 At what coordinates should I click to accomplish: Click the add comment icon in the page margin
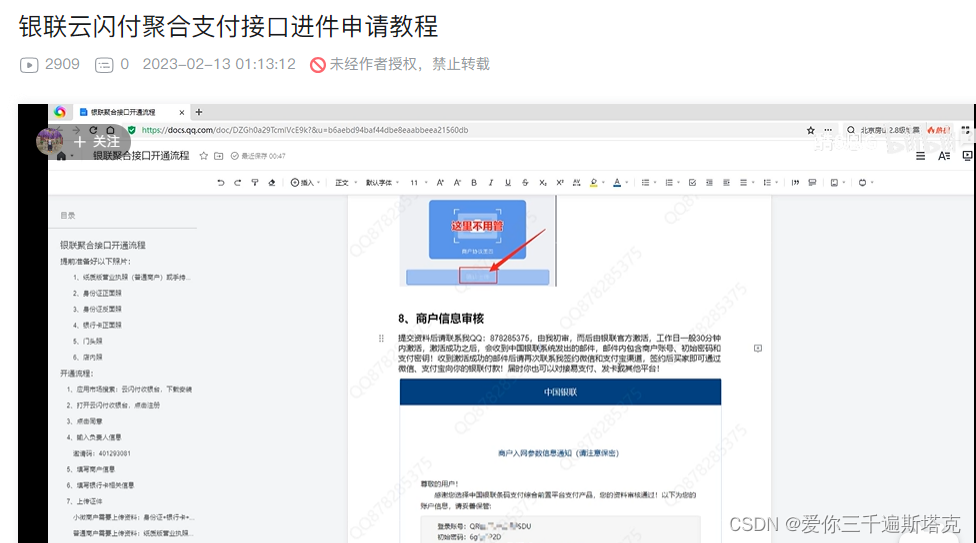758,348
